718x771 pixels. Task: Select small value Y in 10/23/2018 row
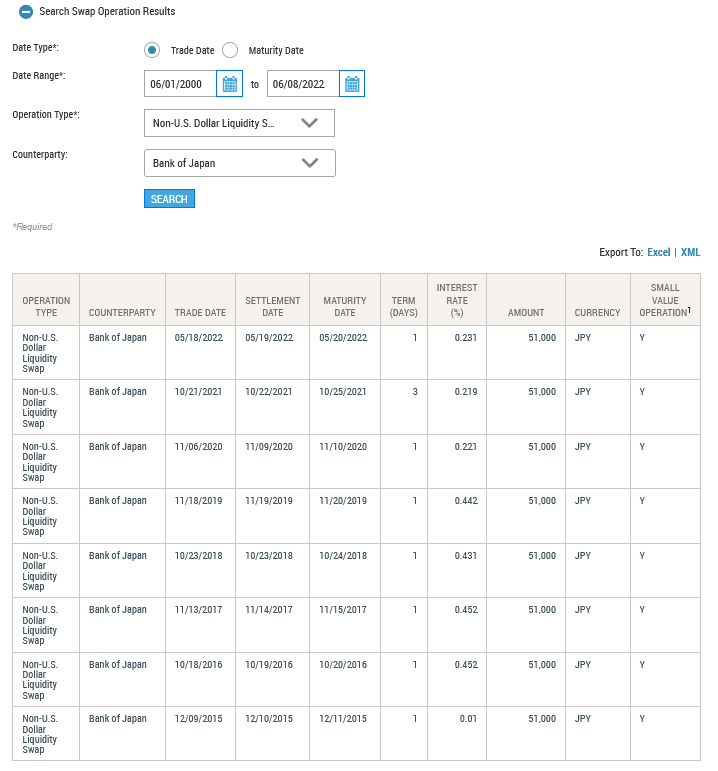pyautogui.click(x=642, y=556)
